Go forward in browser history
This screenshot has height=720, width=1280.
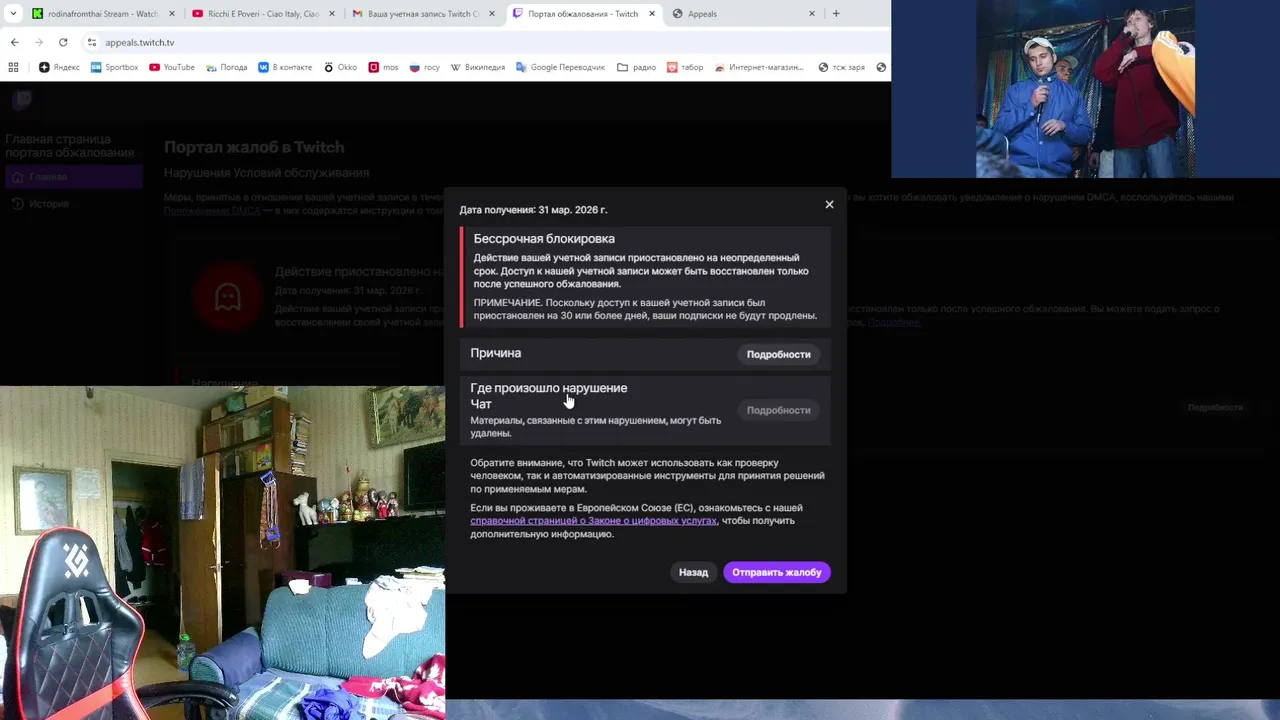pos(38,42)
